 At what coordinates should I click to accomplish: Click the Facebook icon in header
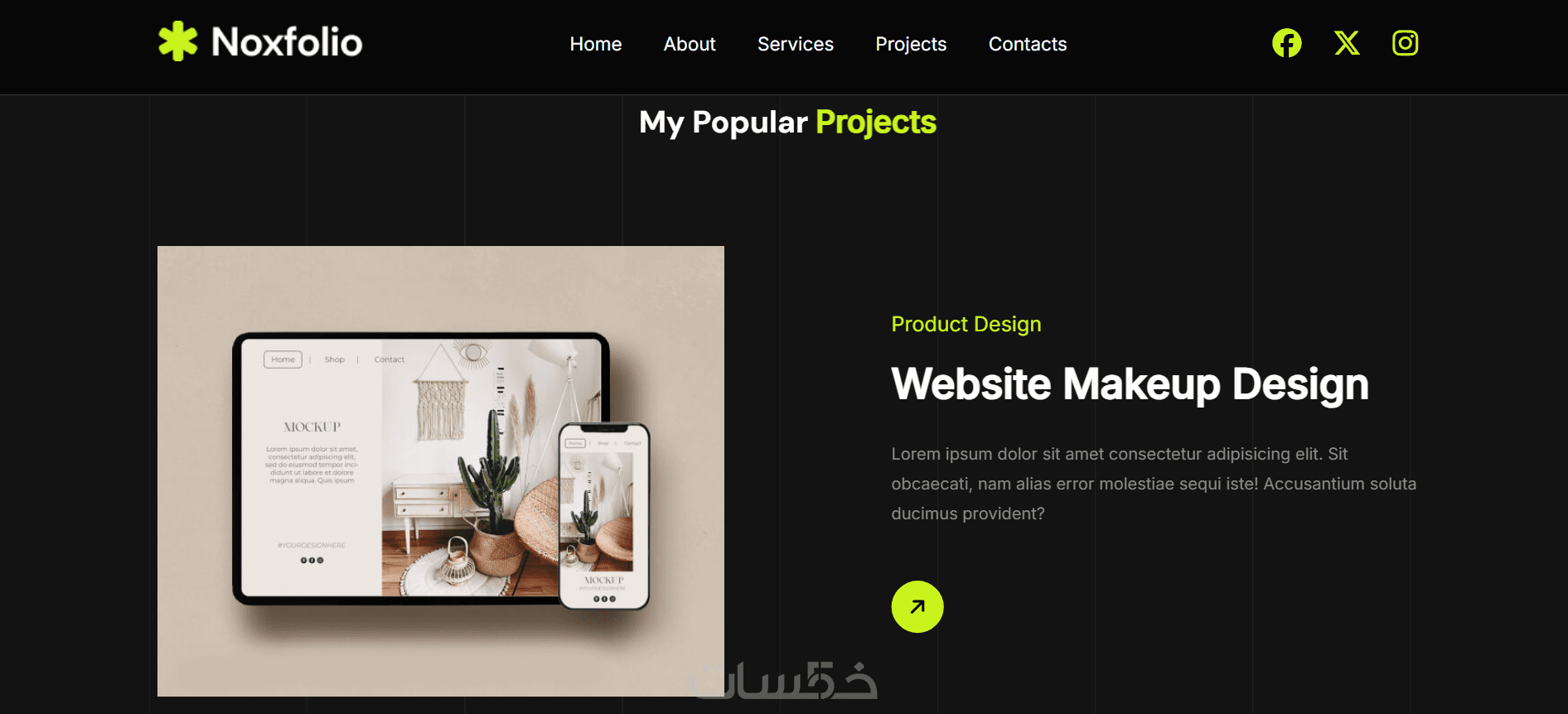coord(1286,43)
